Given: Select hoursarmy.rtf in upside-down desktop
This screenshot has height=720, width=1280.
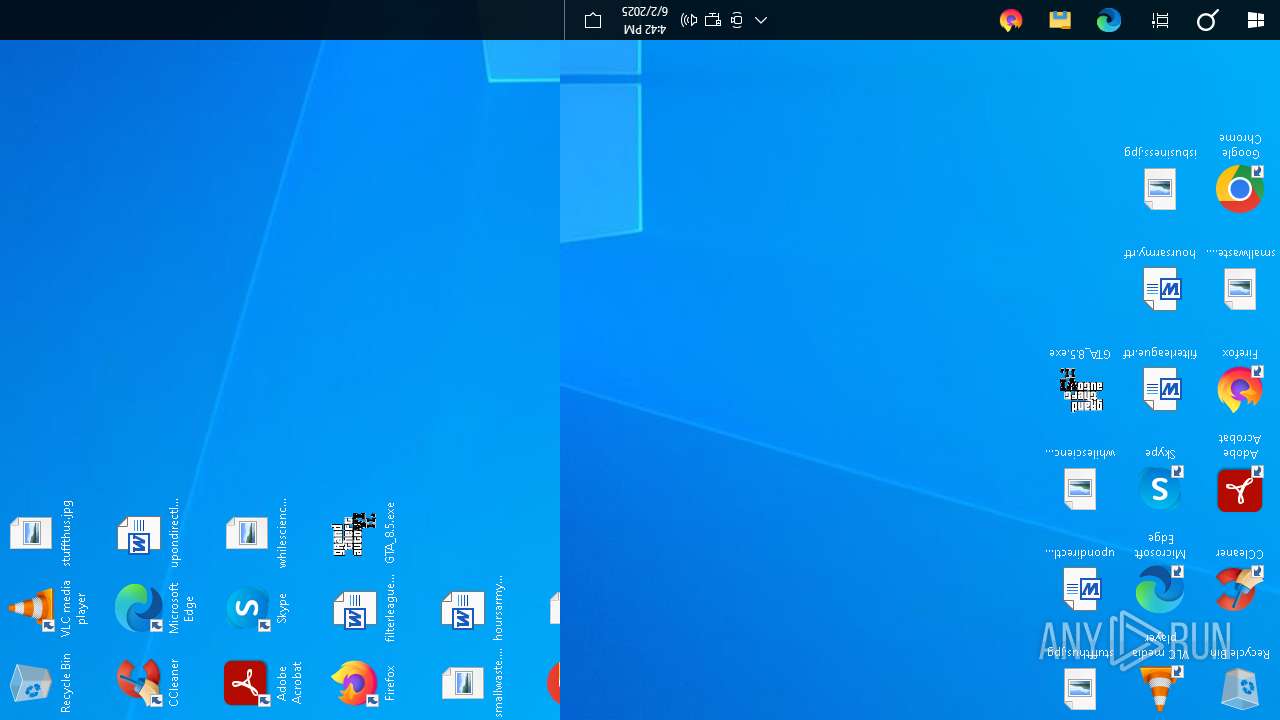Looking at the screenshot, I should (x=1162, y=289).
